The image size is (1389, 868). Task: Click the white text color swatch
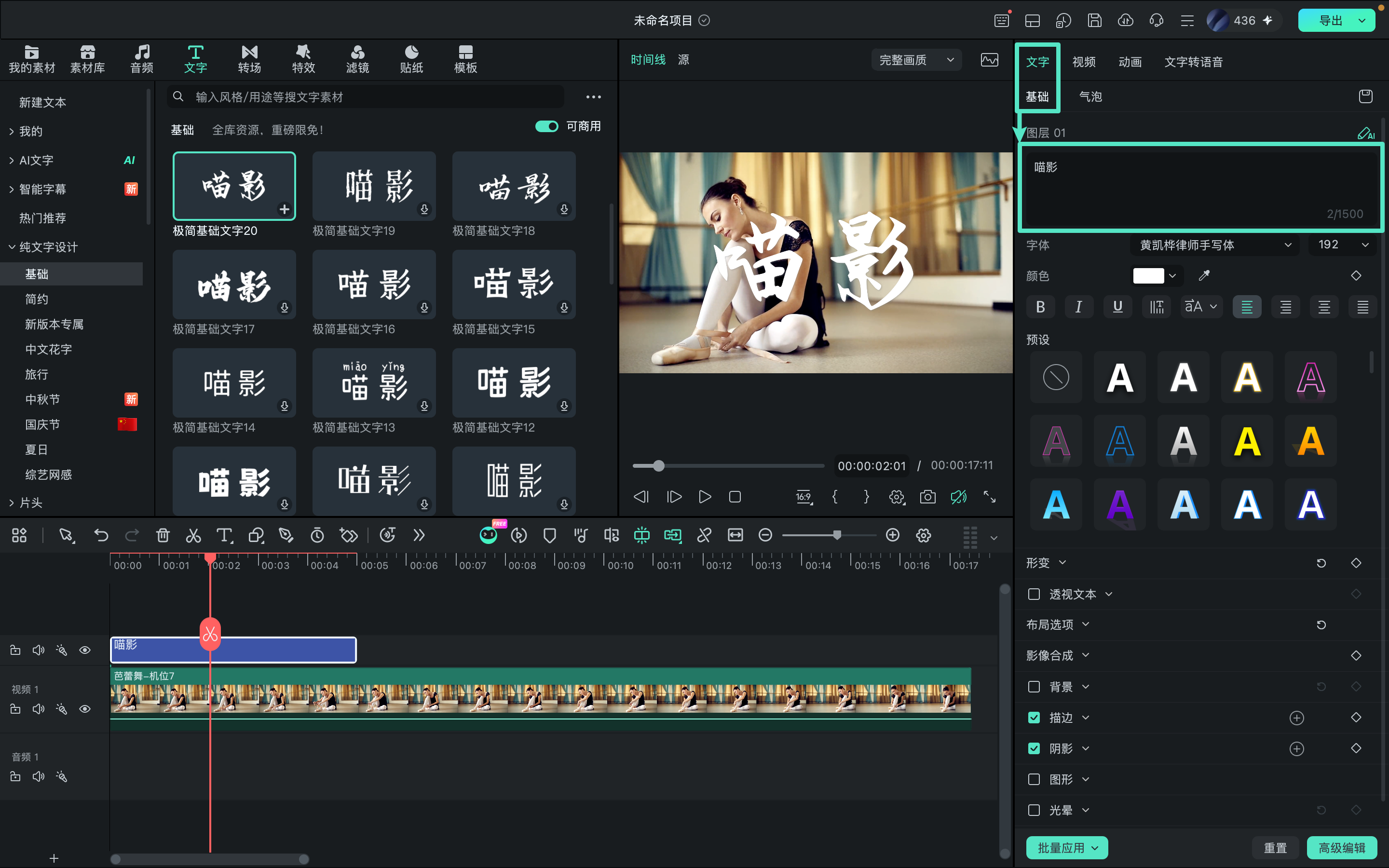pyautogui.click(x=1148, y=275)
